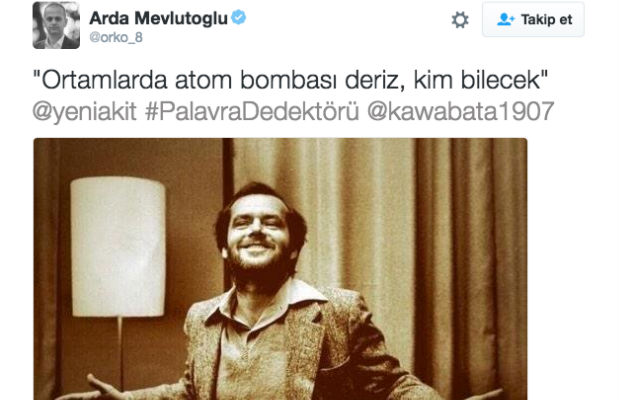
Task: Click the lamp's thin stand pole
Action: click(x=120, y=352)
